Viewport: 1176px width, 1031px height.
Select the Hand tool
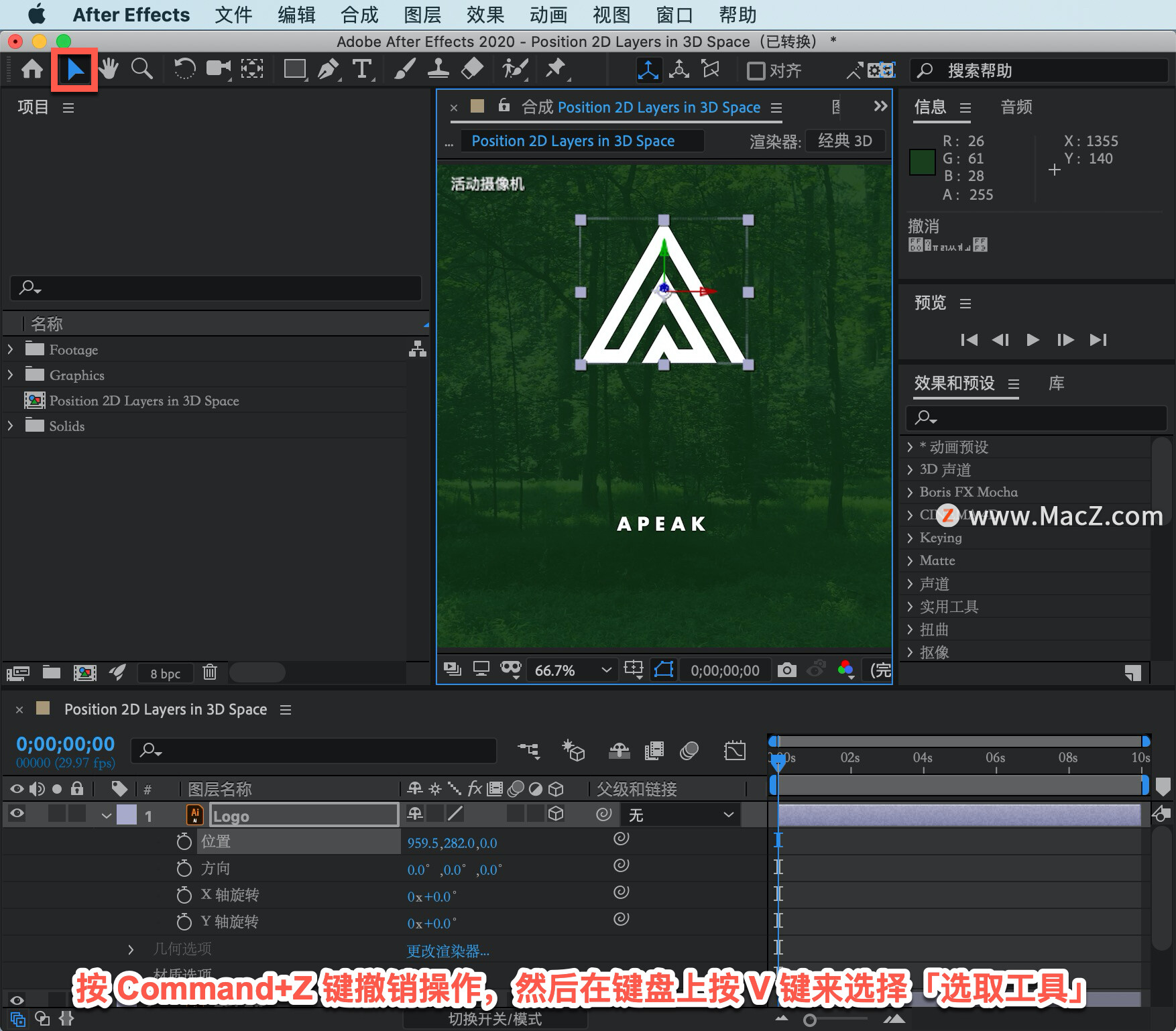click(x=109, y=70)
